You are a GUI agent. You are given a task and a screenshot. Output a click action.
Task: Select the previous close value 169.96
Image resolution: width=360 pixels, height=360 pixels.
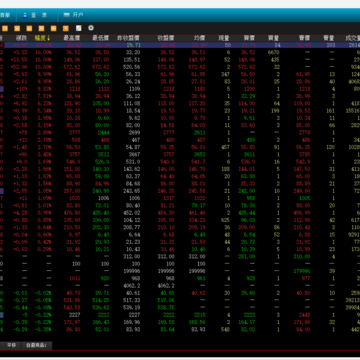point(132,322)
